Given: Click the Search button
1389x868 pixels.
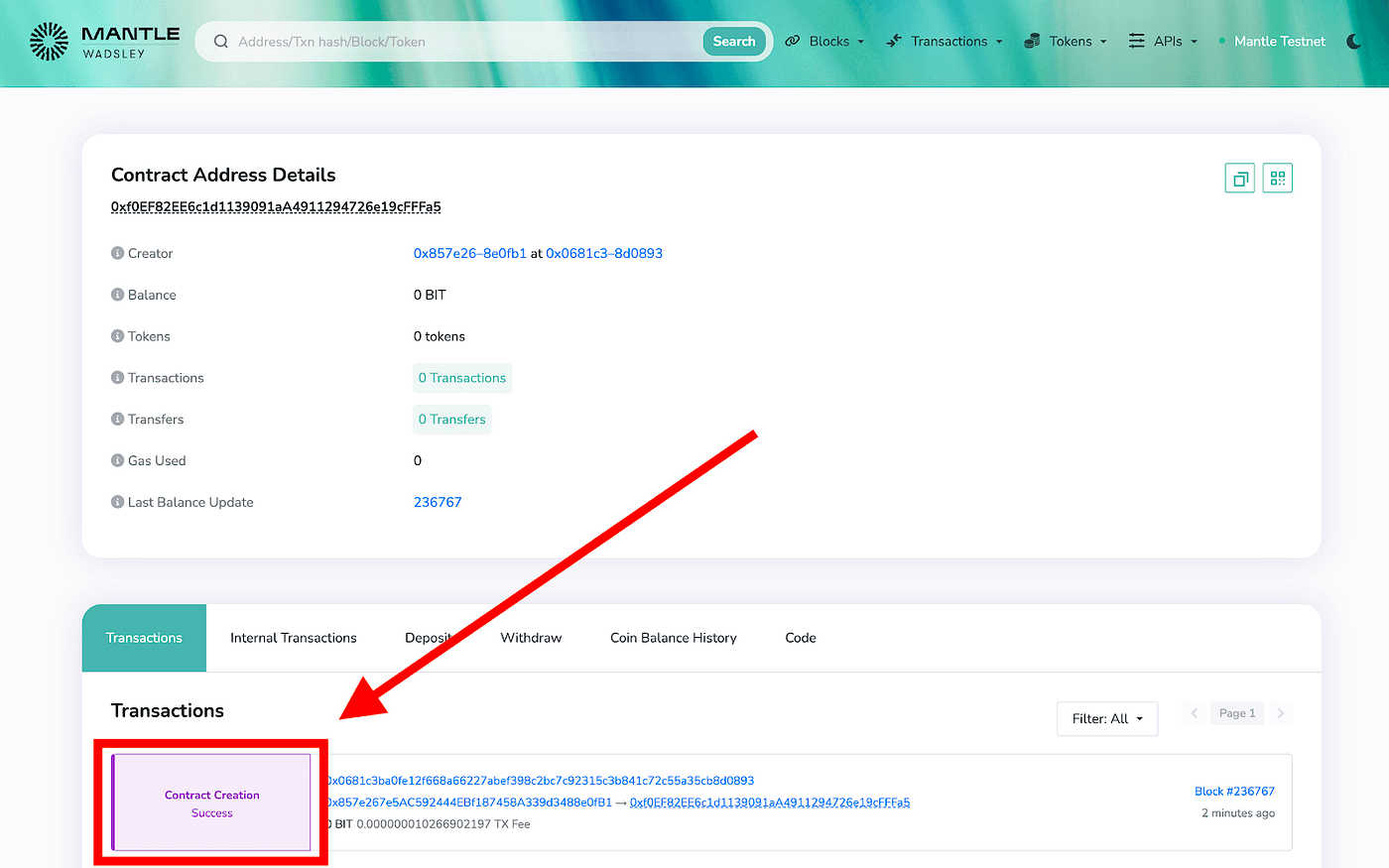Looking at the screenshot, I should (x=734, y=42).
